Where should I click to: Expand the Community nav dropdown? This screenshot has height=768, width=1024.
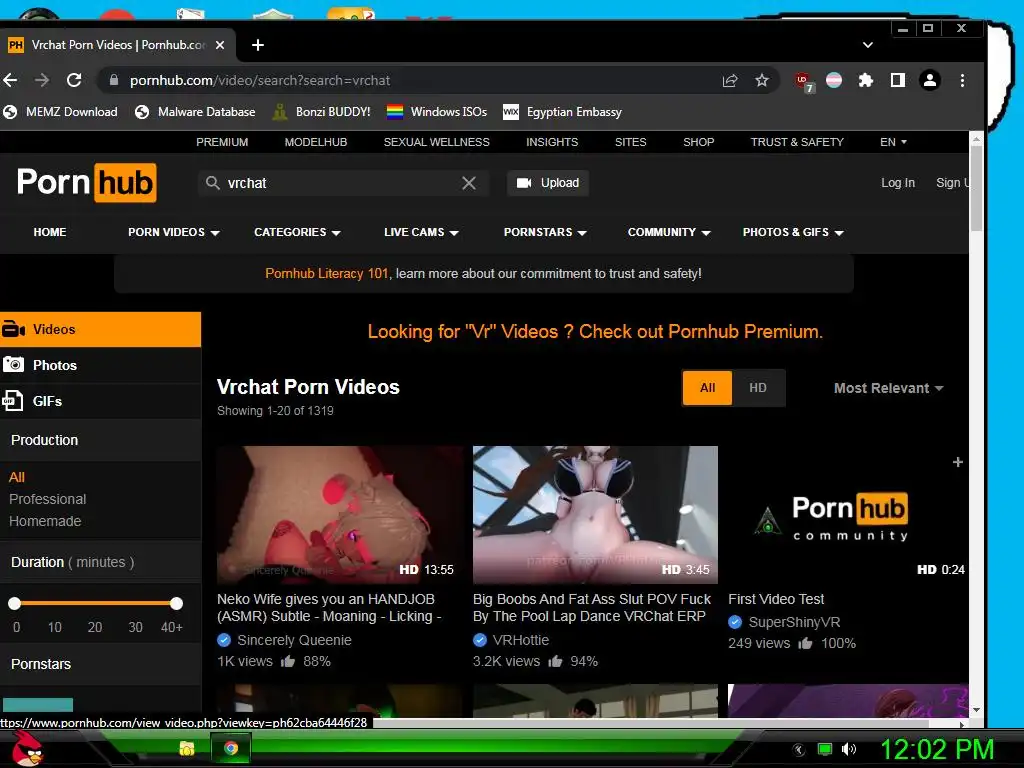coord(669,232)
